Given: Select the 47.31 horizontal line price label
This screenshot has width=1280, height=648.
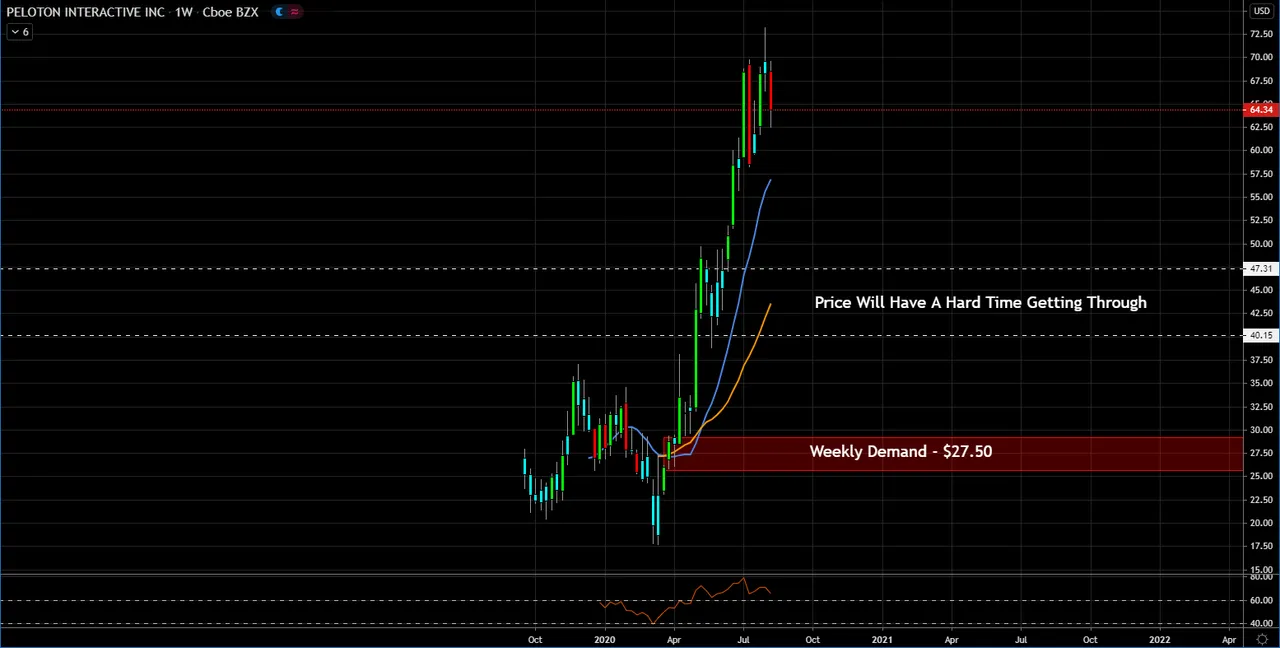Looking at the screenshot, I should tap(1261, 269).
